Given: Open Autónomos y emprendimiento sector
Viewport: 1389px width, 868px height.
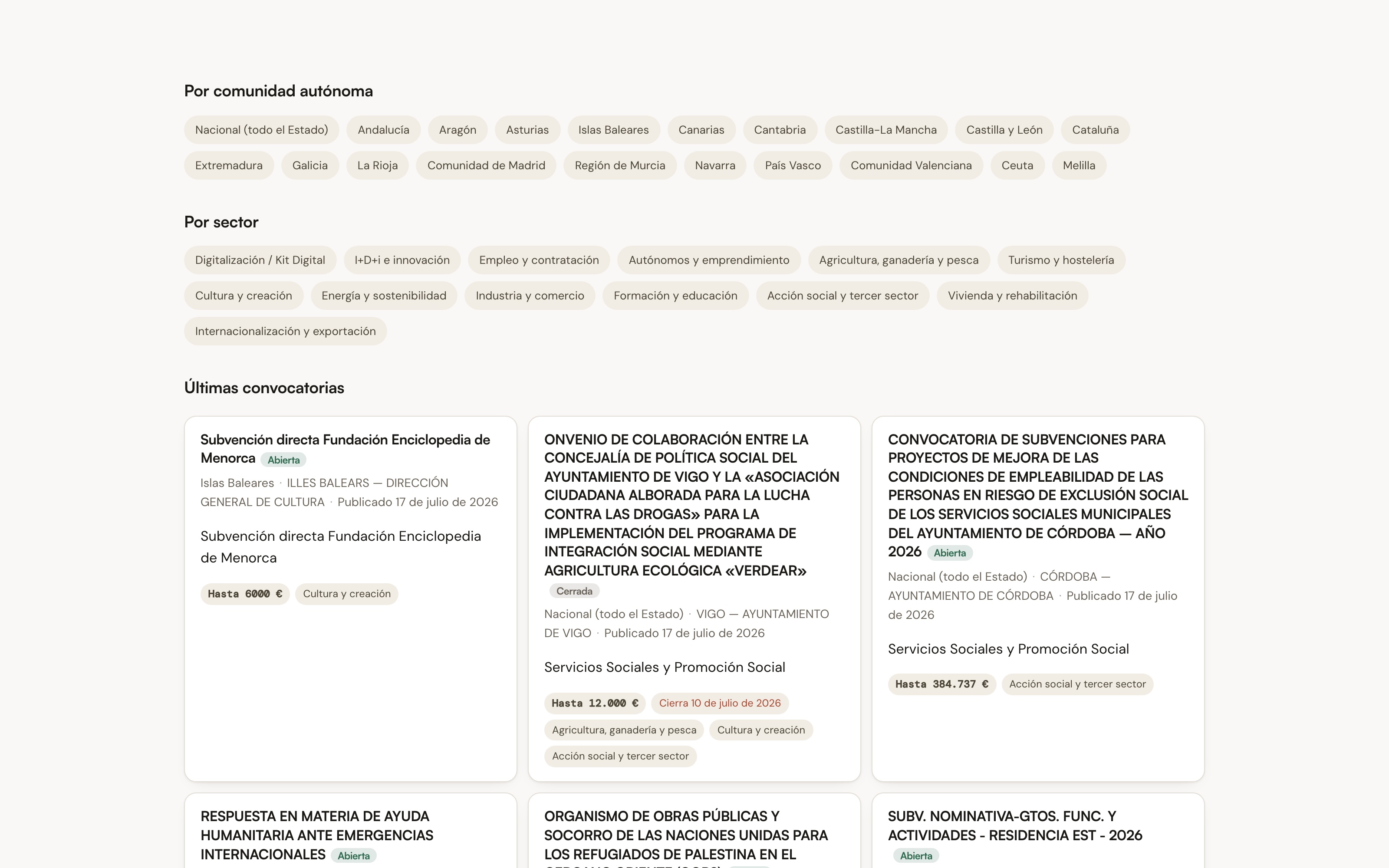Looking at the screenshot, I should pos(709,260).
